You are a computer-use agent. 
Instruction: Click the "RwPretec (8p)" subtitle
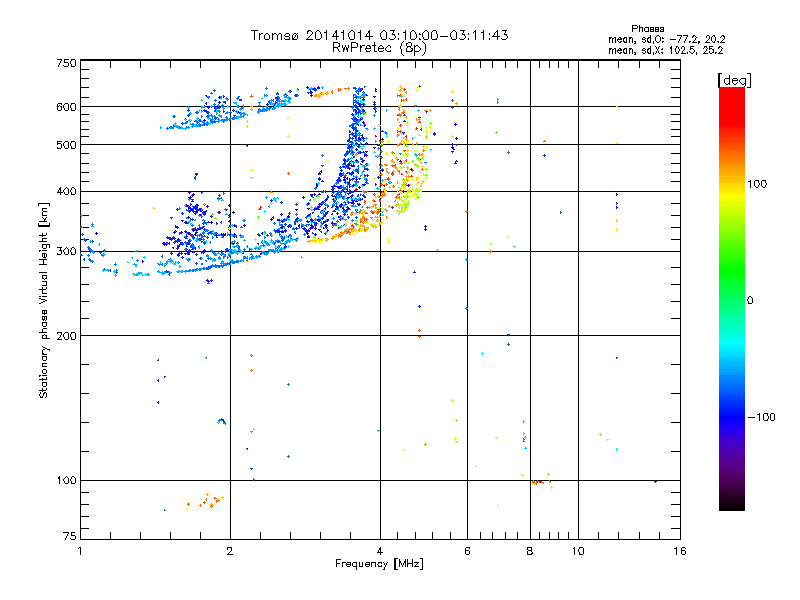coord(379,48)
